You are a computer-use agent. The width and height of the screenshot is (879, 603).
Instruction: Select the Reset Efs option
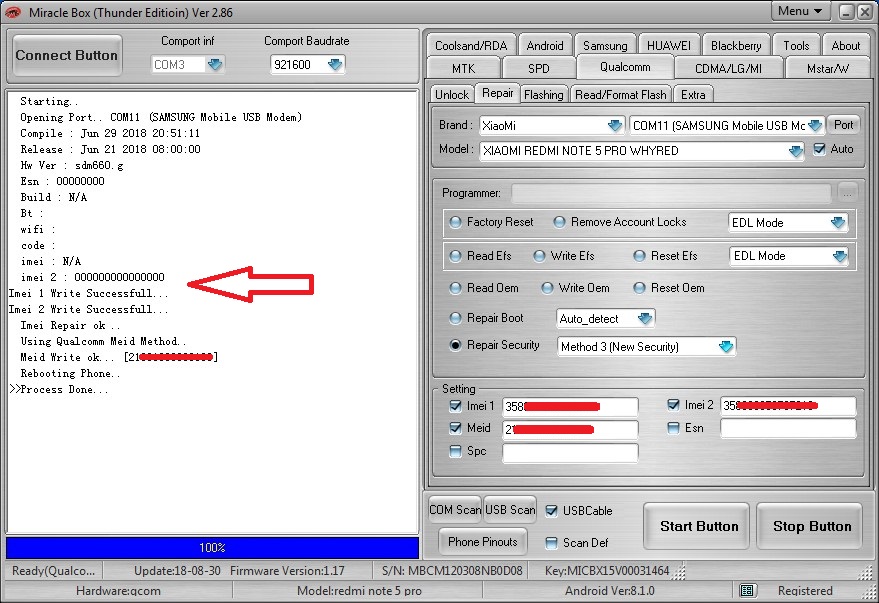tap(639, 256)
